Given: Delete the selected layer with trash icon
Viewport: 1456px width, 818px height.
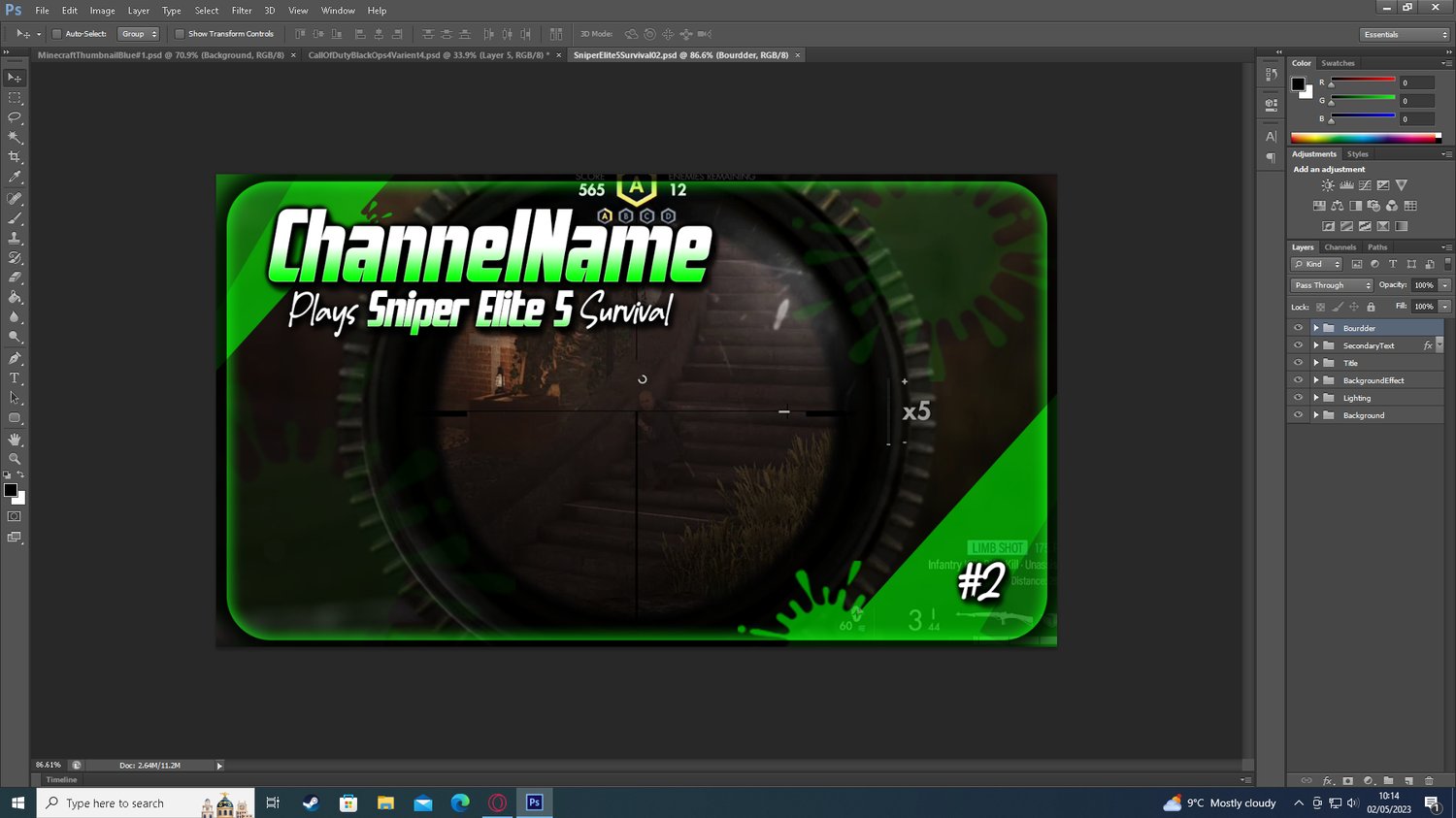Looking at the screenshot, I should 1429,780.
